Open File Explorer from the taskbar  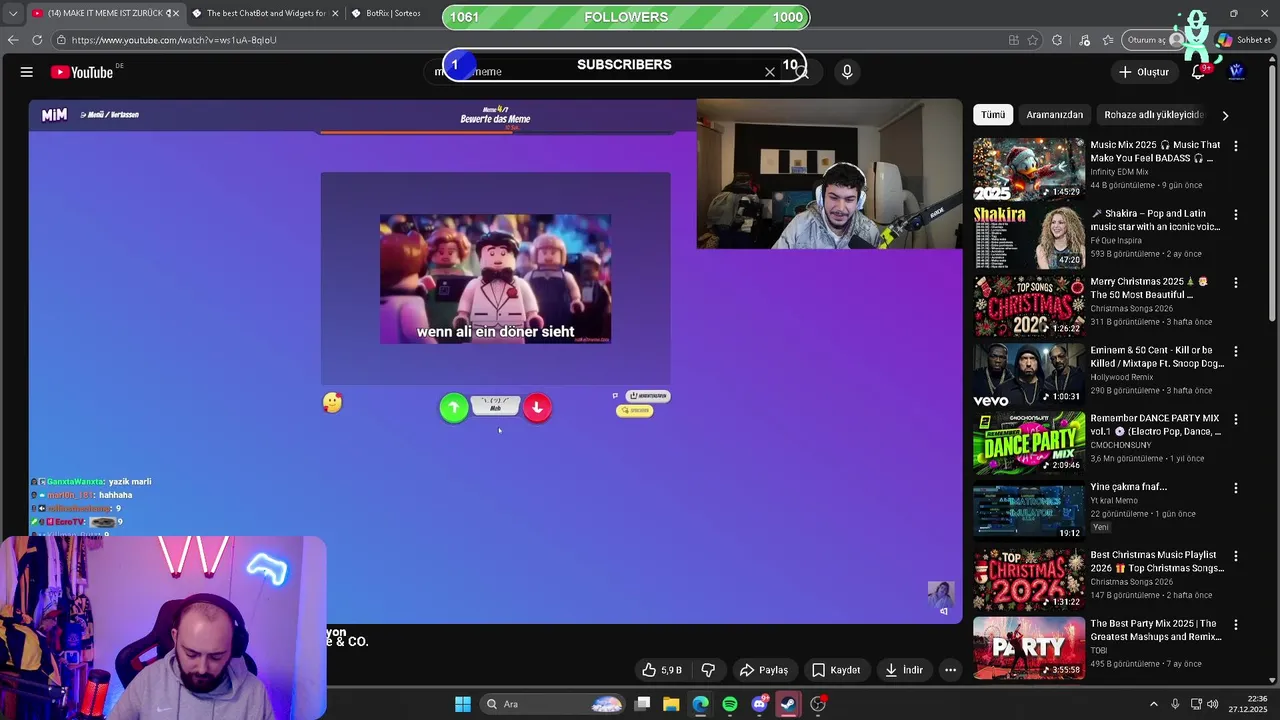[671, 704]
